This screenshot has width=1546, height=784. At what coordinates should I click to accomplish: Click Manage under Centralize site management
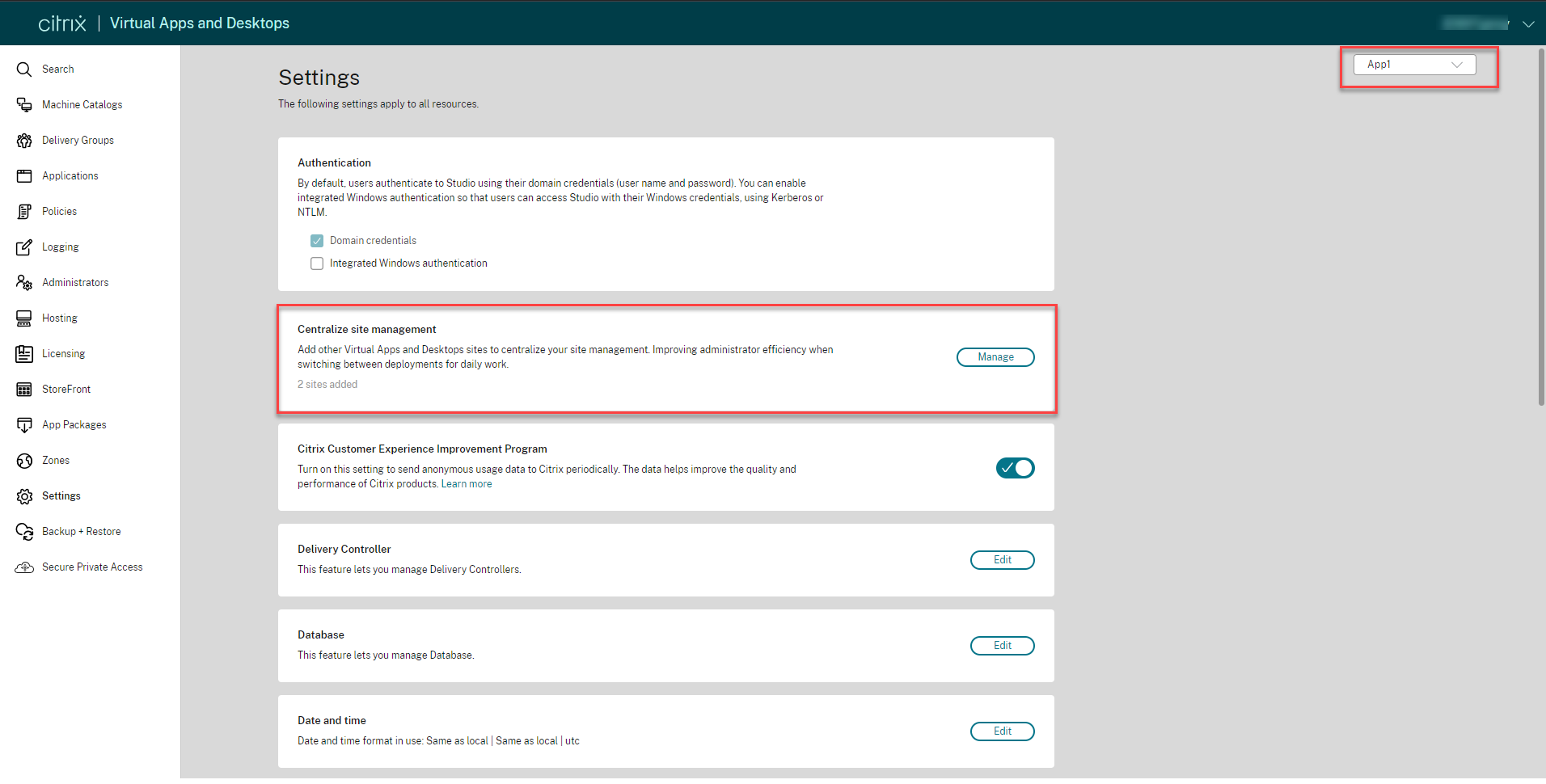tap(995, 356)
